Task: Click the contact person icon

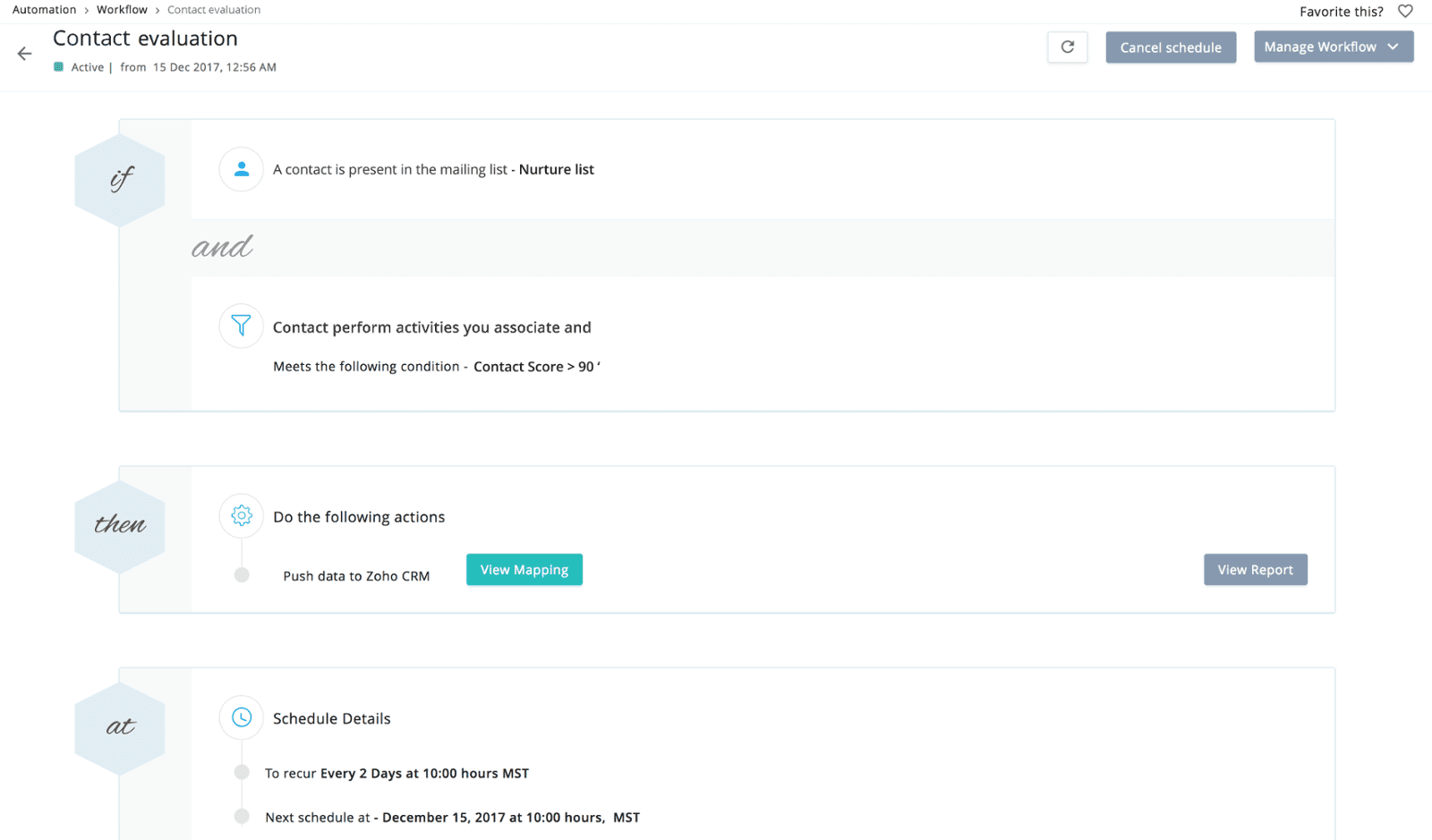Action: click(241, 169)
